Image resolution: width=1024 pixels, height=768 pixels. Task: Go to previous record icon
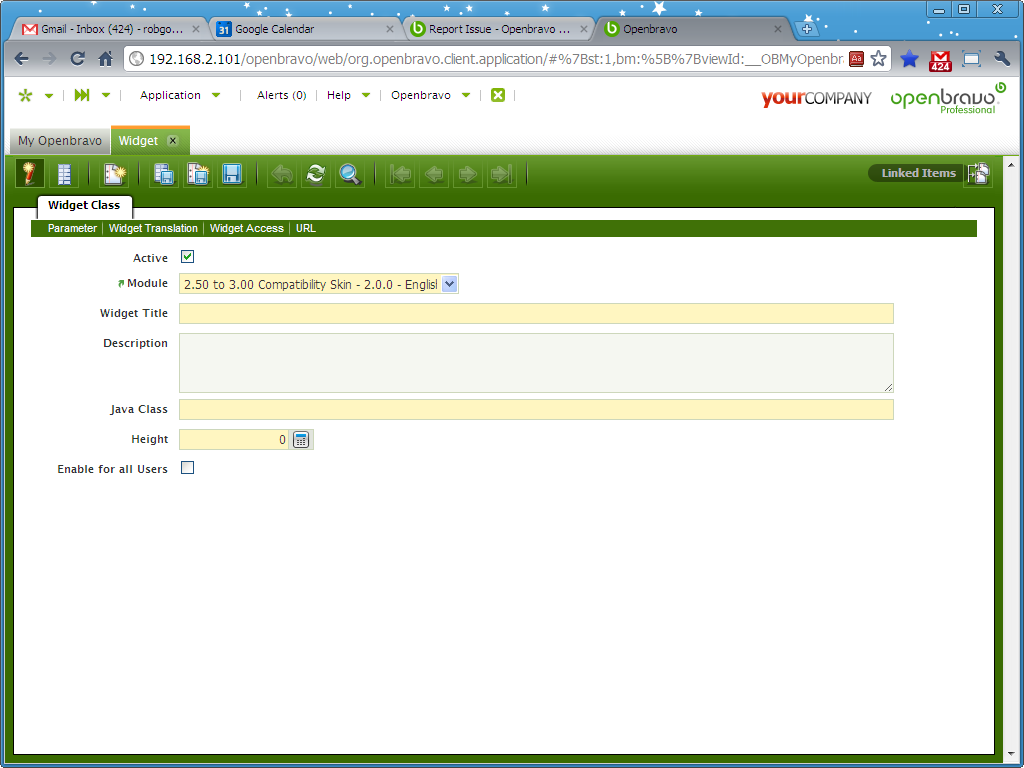pyautogui.click(x=434, y=174)
